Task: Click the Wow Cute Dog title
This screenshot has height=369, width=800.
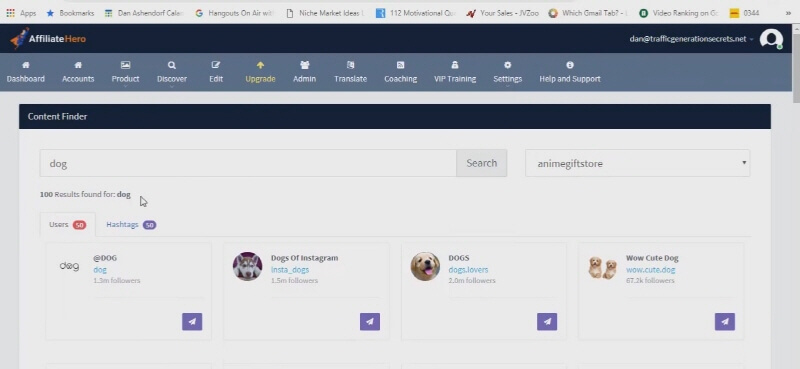Action: [652, 258]
